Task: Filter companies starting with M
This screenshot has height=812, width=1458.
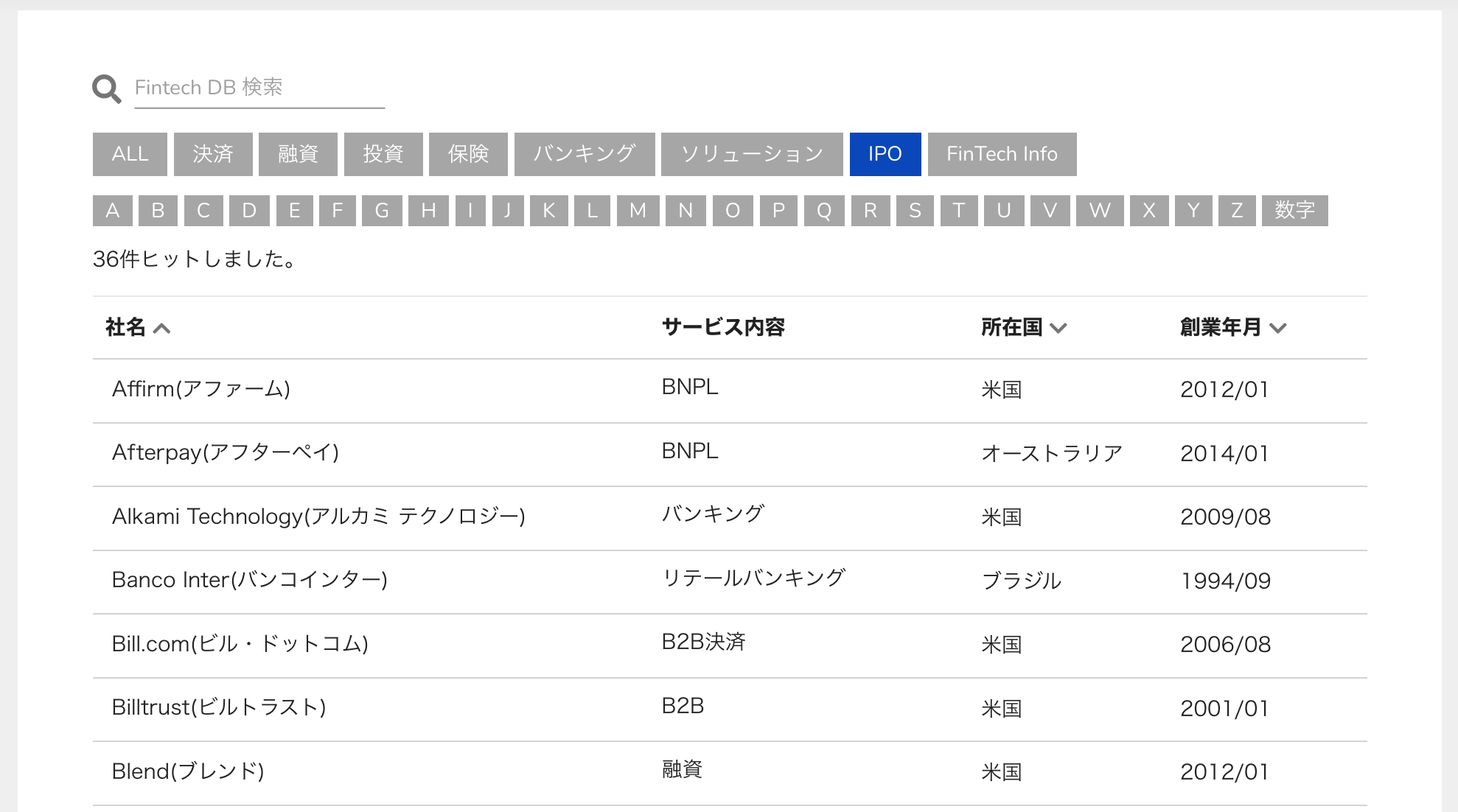Action: coord(635,211)
